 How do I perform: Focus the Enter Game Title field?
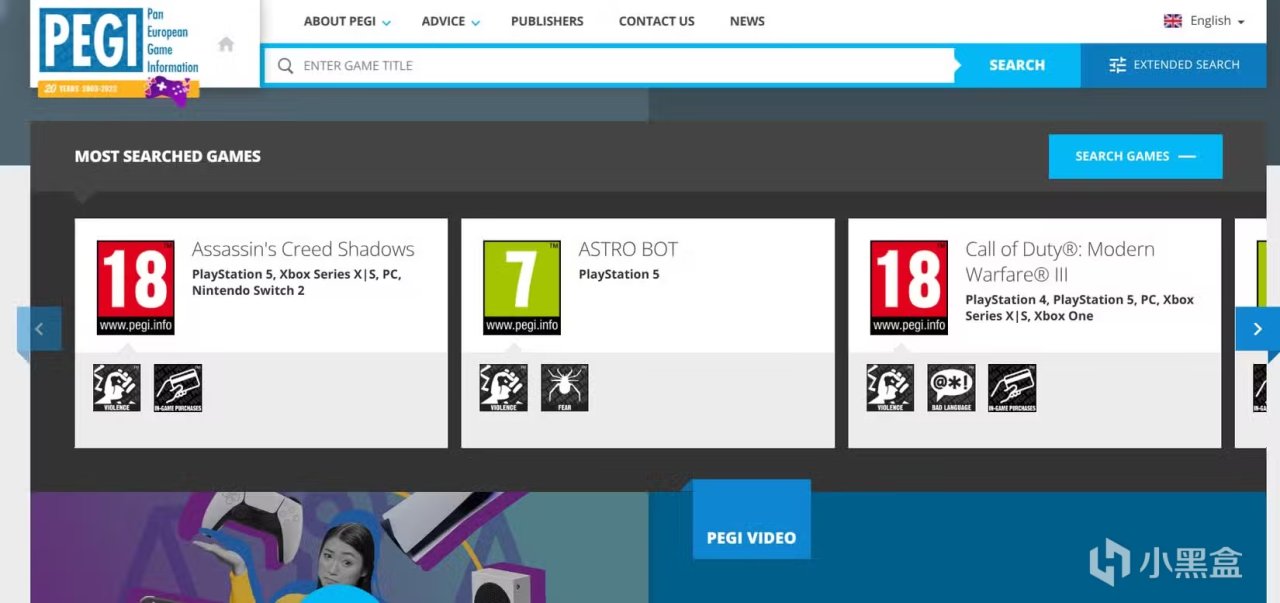pos(610,66)
